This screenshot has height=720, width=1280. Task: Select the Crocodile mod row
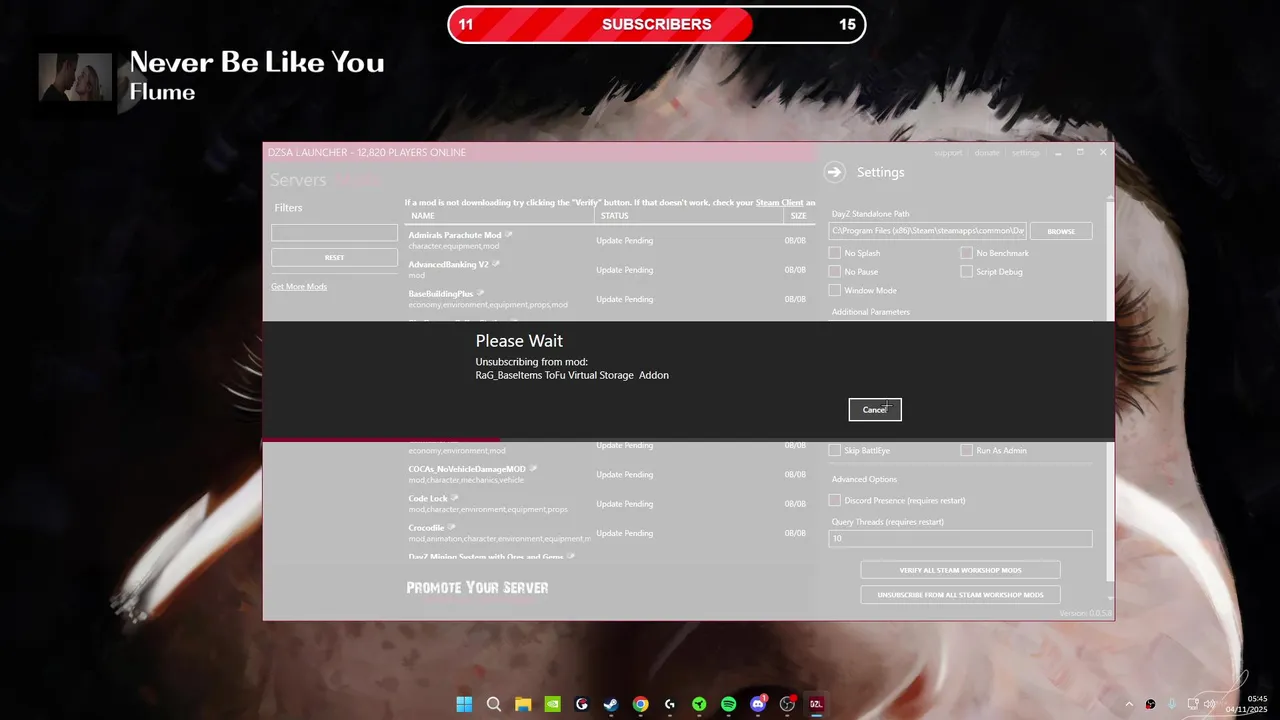pyautogui.click(x=610, y=533)
